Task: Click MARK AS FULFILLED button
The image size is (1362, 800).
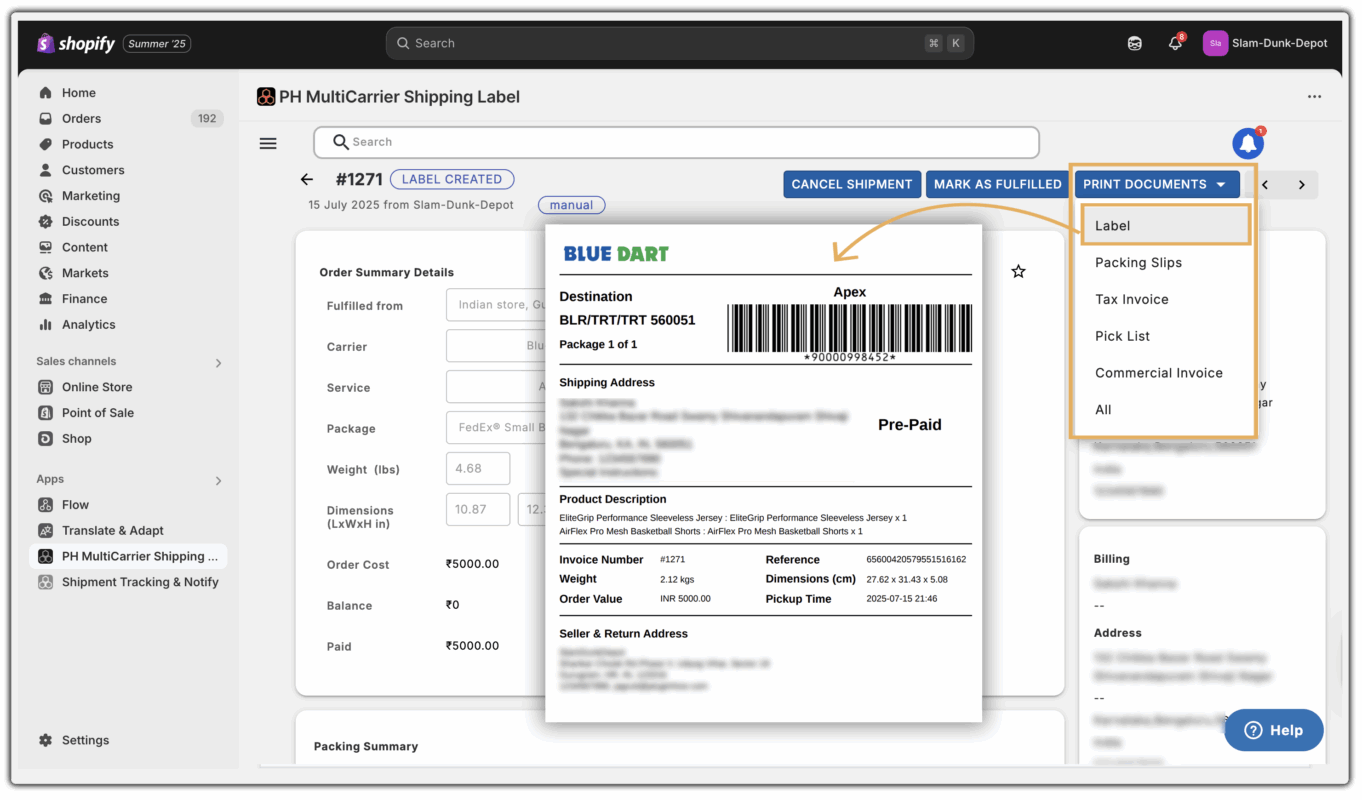Action: click(998, 184)
